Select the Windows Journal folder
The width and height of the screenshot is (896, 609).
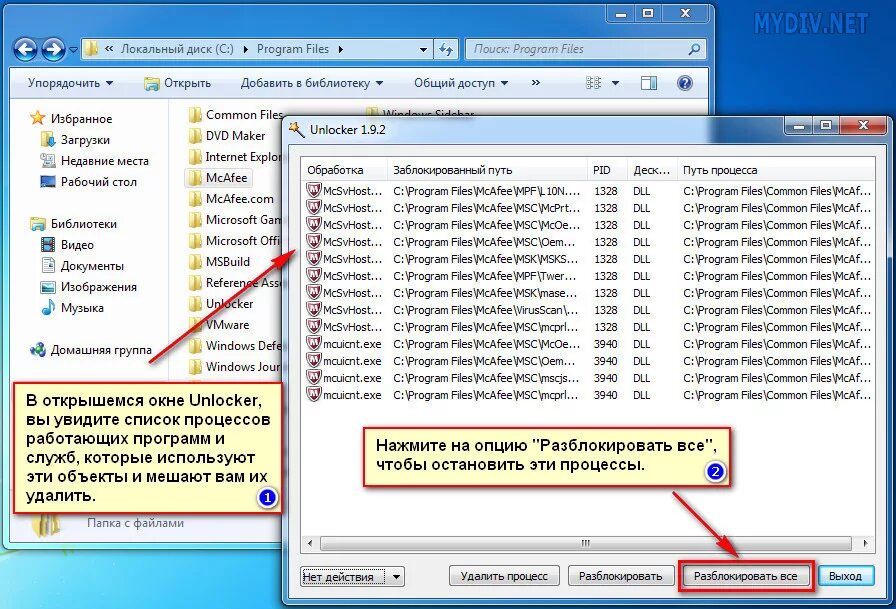click(235, 367)
